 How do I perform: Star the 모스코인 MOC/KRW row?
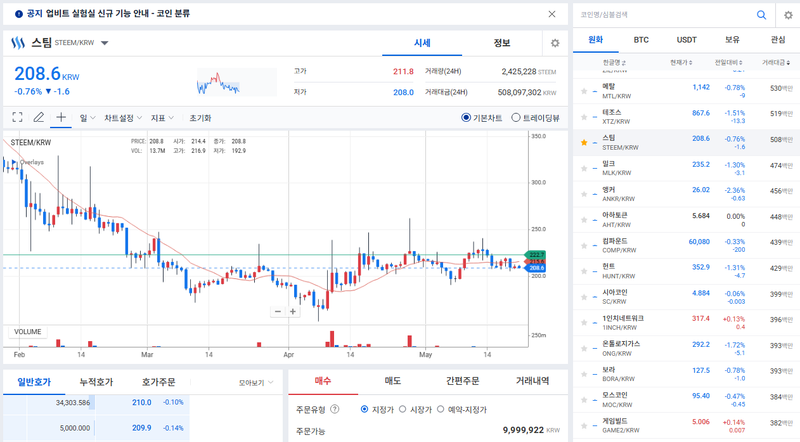click(584, 400)
